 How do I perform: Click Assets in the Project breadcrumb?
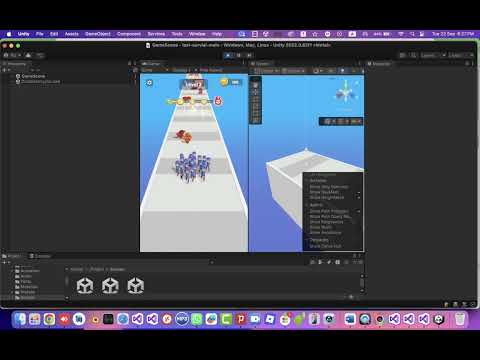coord(76,269)
